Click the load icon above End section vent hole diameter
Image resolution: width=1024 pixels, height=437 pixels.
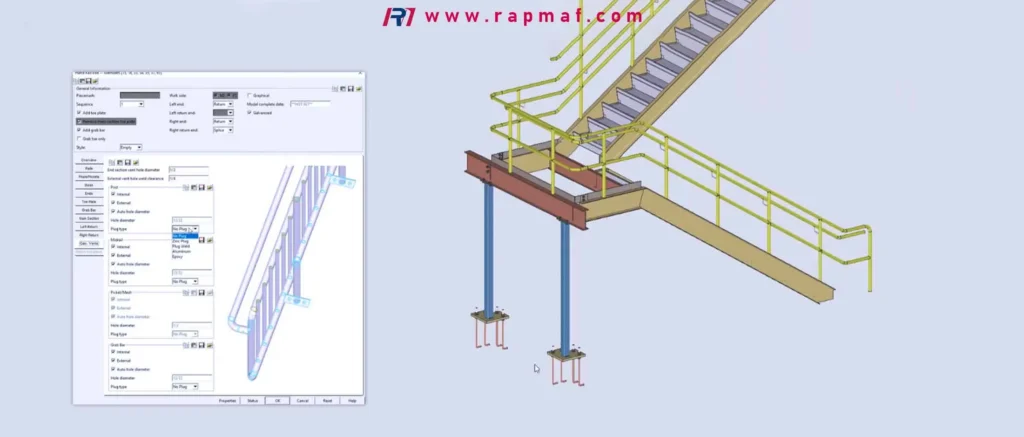click(120, 163)
